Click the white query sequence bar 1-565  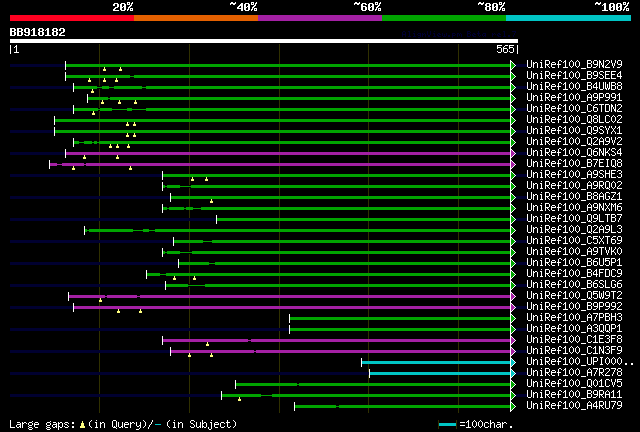[x=264, y=41]
